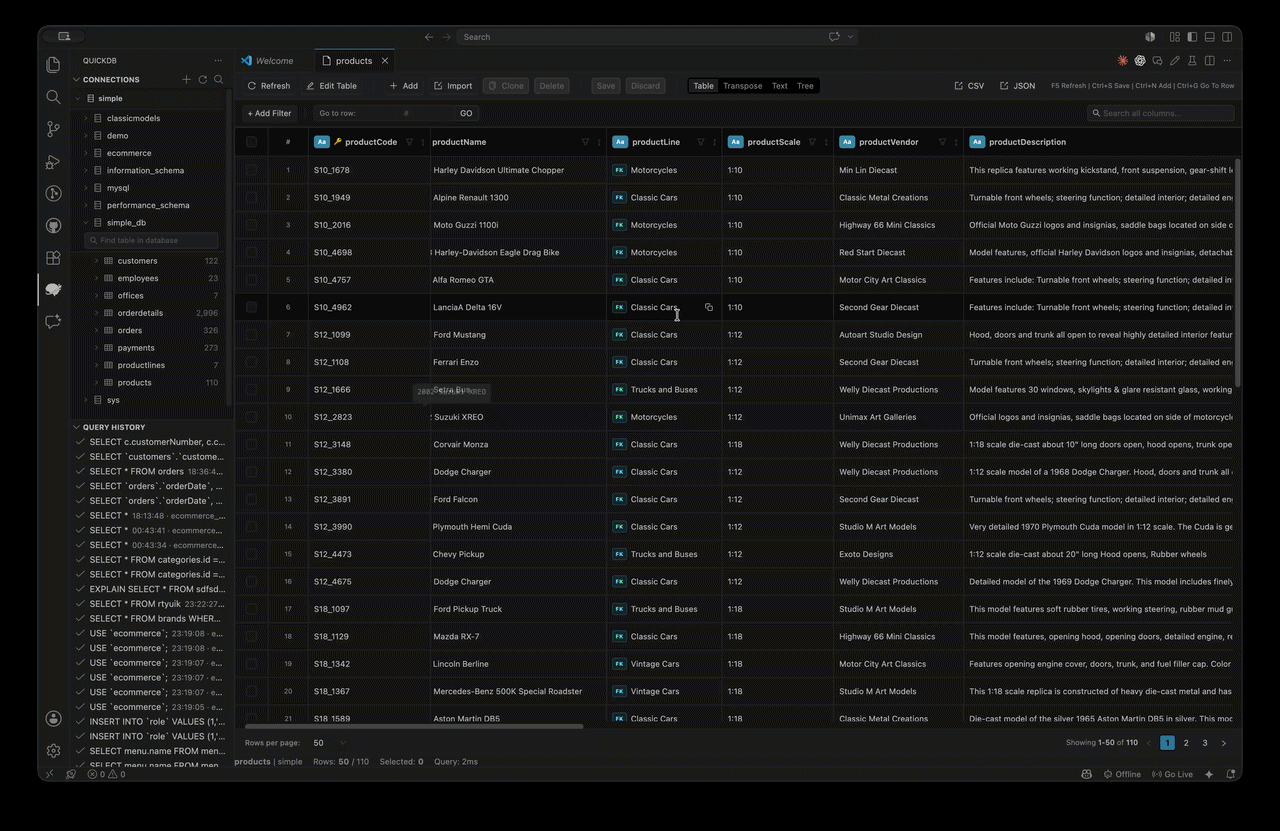This screenshot has width=1280, height=831.
Task: Add a new connection with plus icon
Action: coord(186,79)
